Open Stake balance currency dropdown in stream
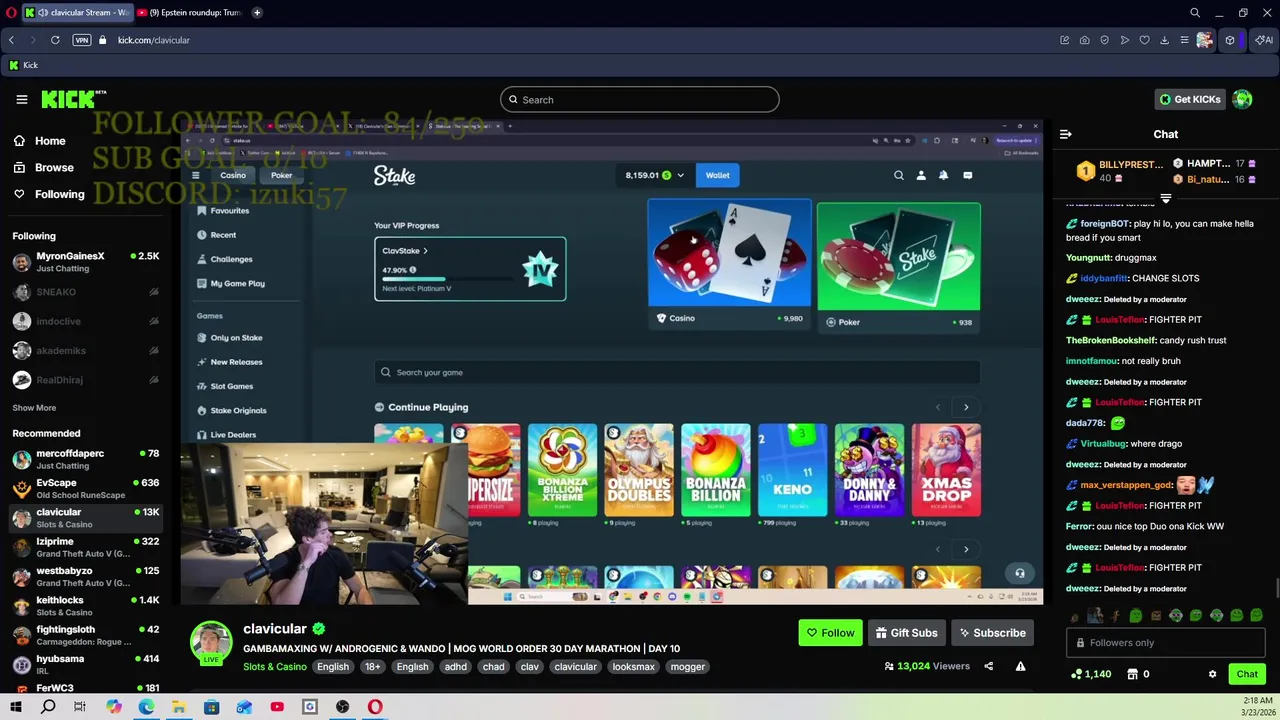Viewport: 1280px width, 720px height. [680, 175]
